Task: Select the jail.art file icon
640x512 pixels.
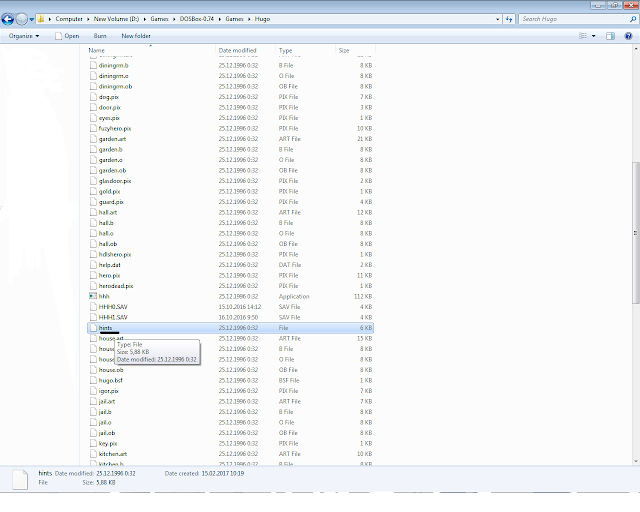Action: (x=93, y=401)
